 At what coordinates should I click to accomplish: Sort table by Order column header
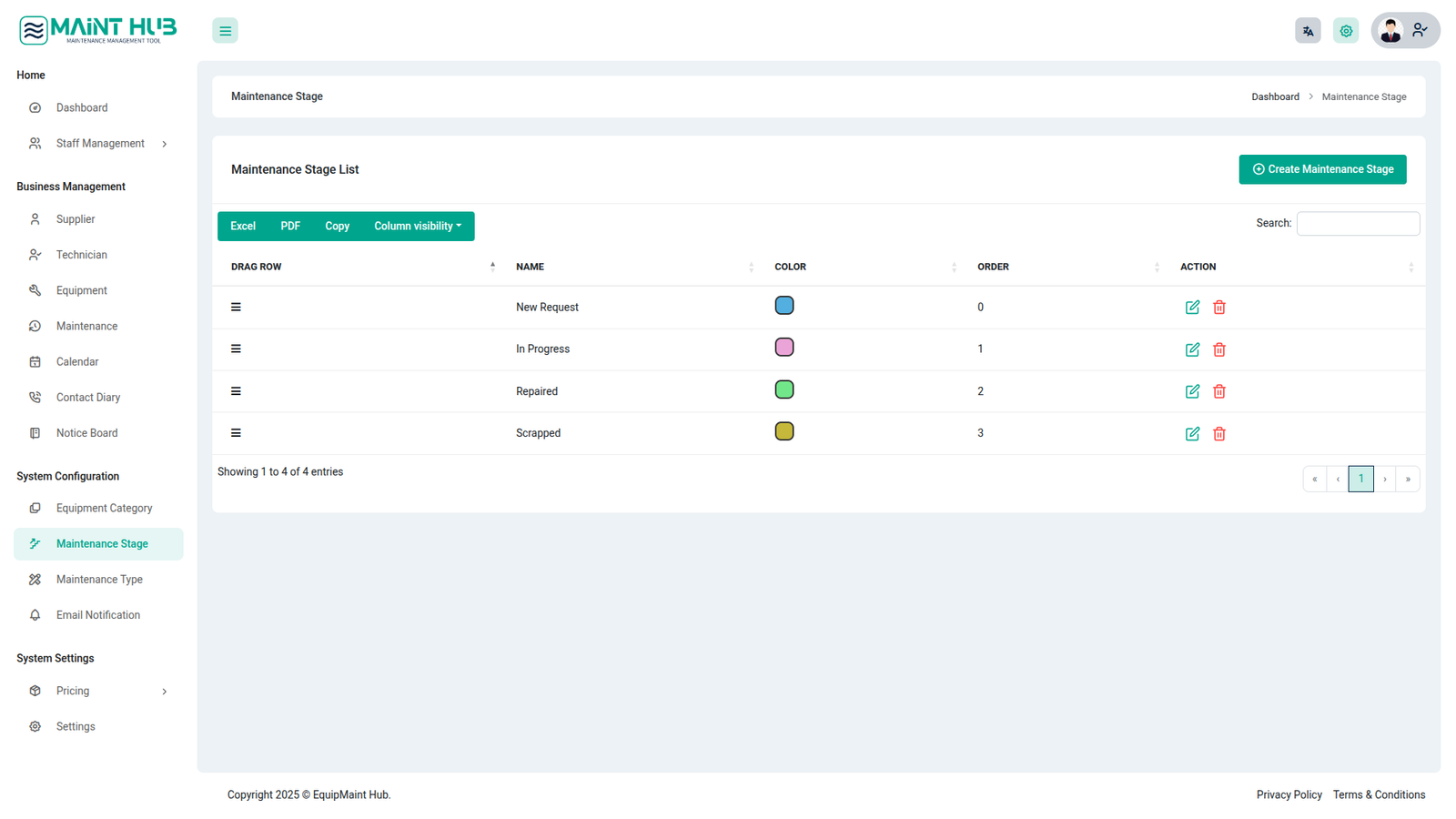(993, 268)
